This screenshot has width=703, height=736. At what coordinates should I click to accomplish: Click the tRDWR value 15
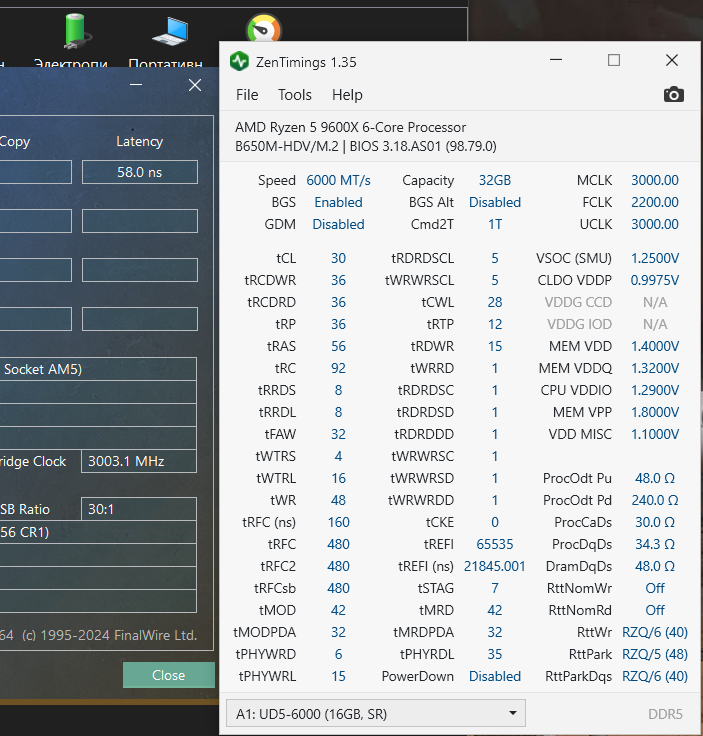click(x=495, y=346)
